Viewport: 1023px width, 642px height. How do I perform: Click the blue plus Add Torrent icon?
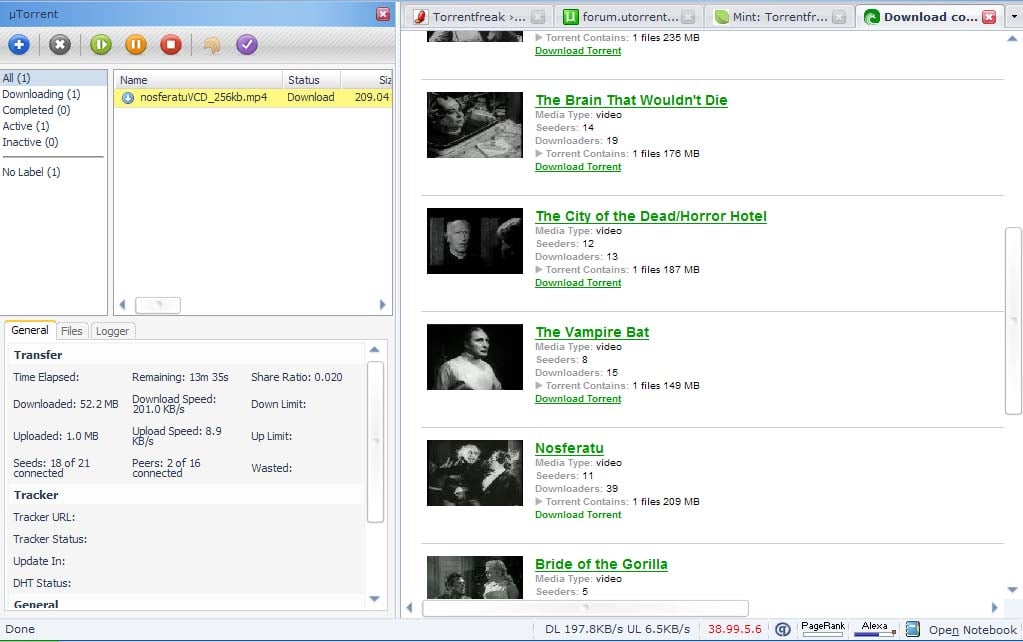coord(19,44)
